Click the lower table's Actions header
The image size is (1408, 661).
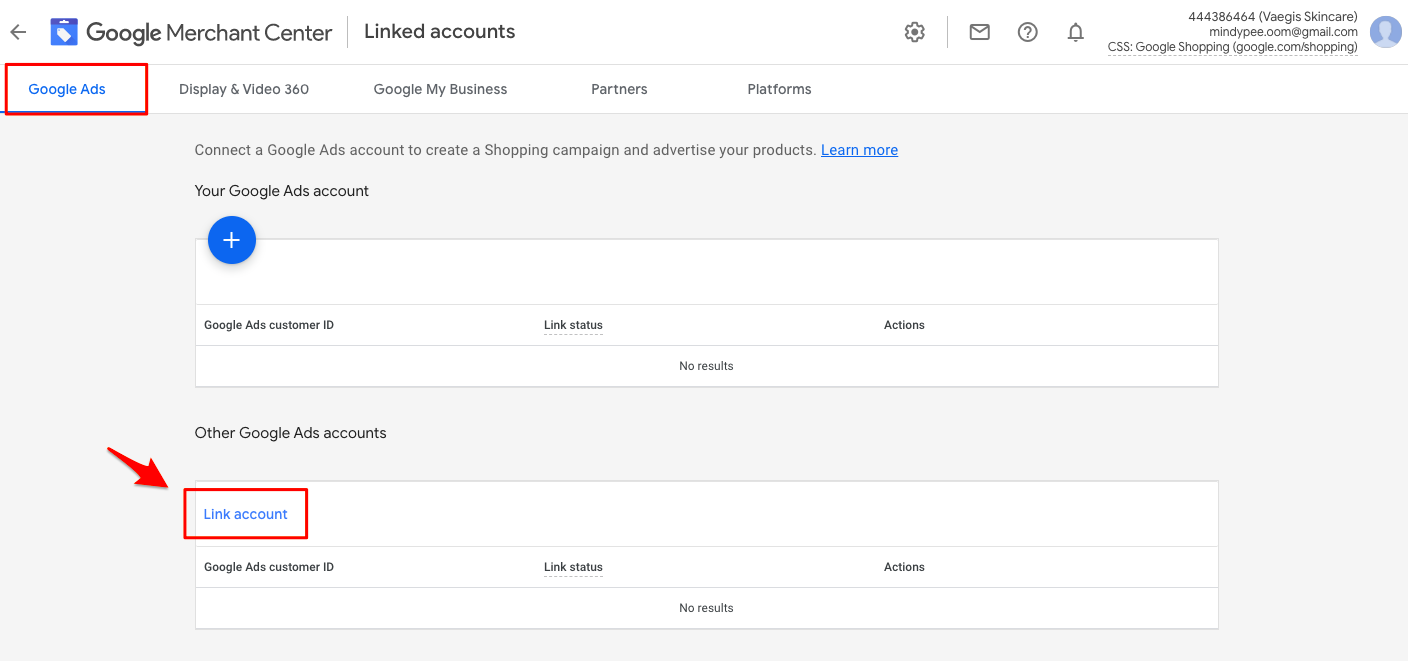pos(904,567)
